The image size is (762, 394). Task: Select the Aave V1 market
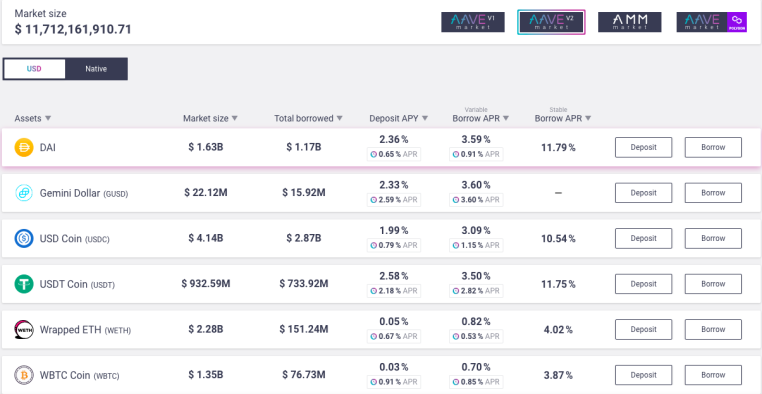coord(473,22)
